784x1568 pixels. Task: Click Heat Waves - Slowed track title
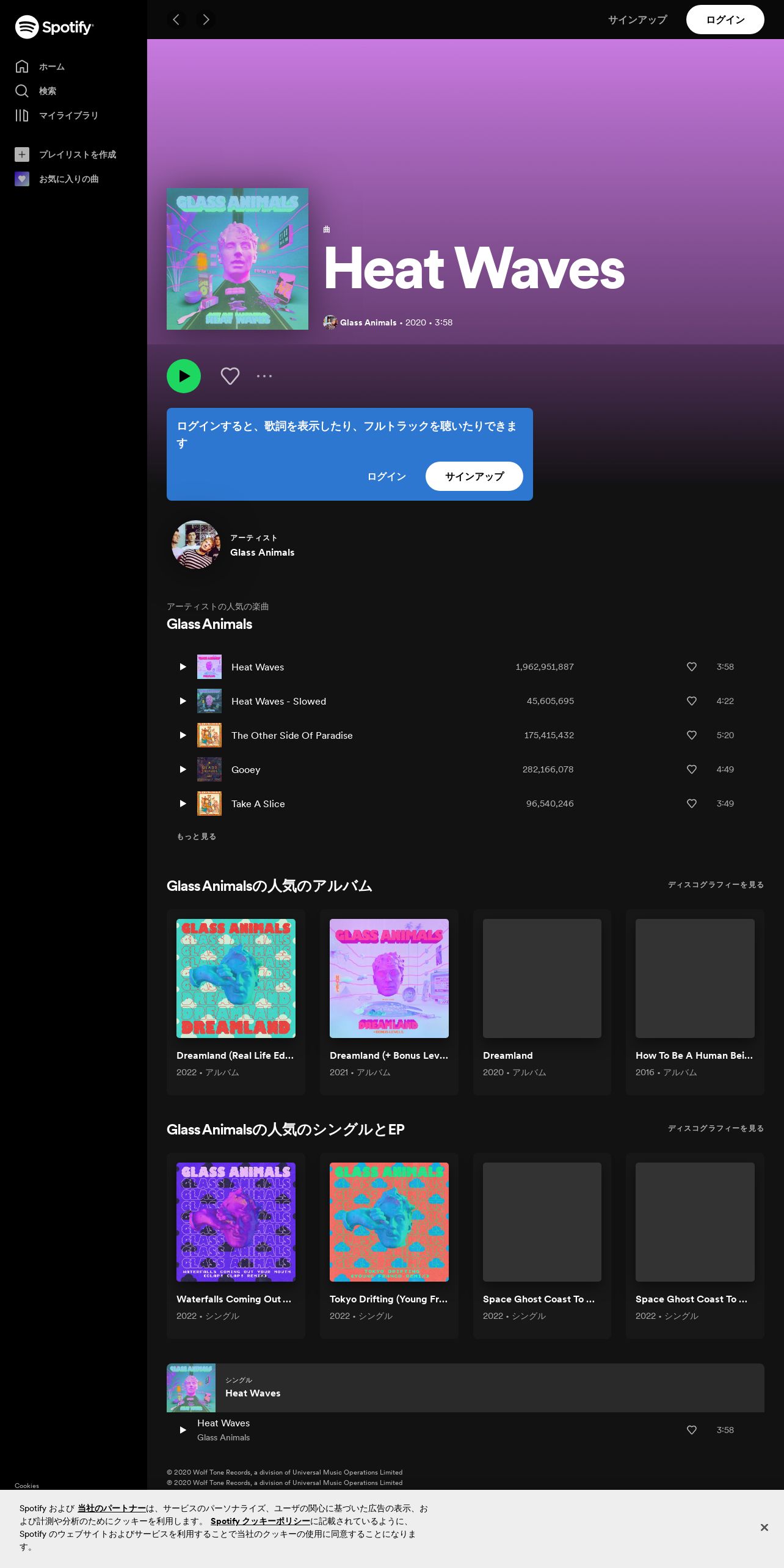point(278,701)
